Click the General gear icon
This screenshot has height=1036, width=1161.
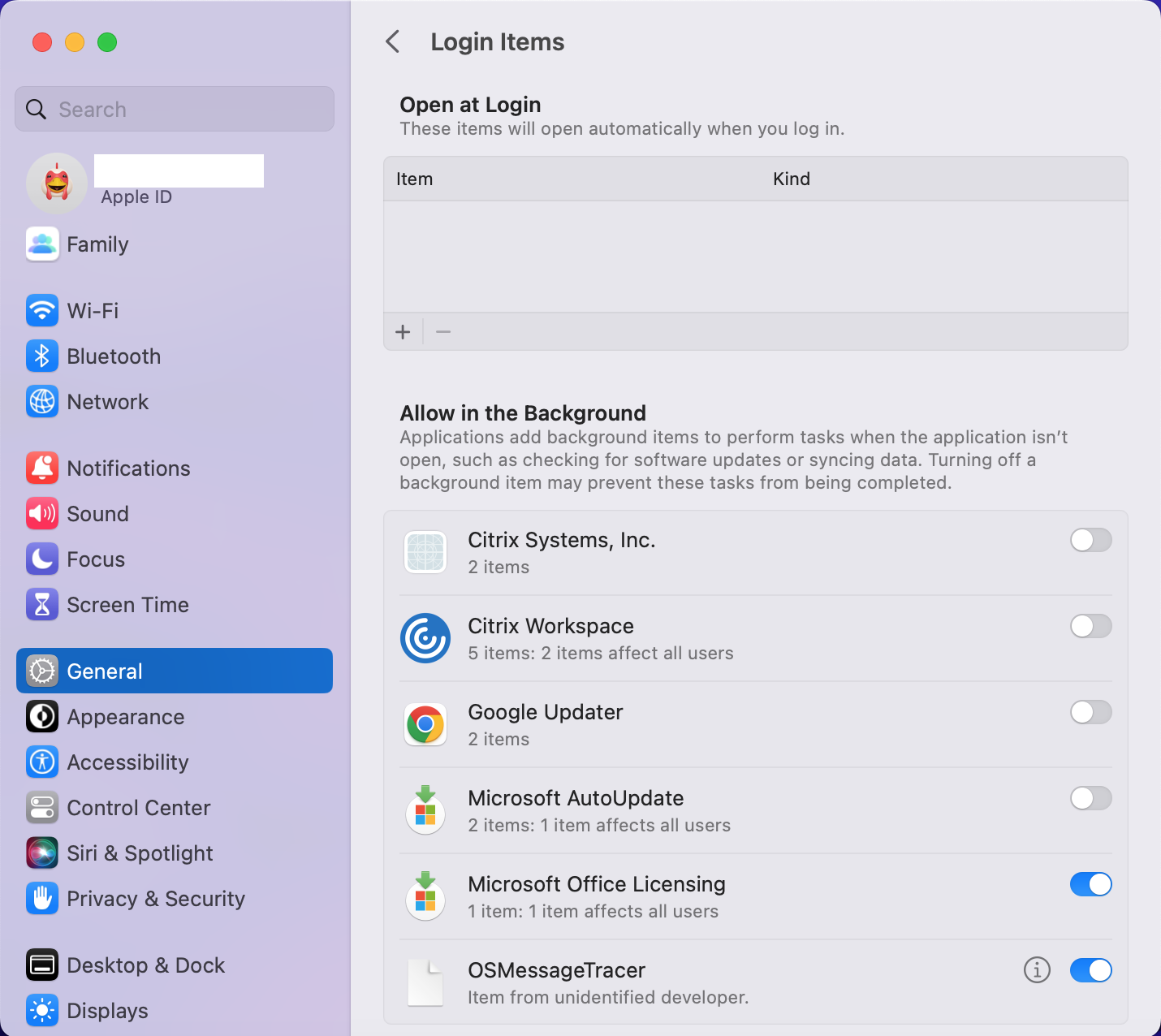pos(42,671)
